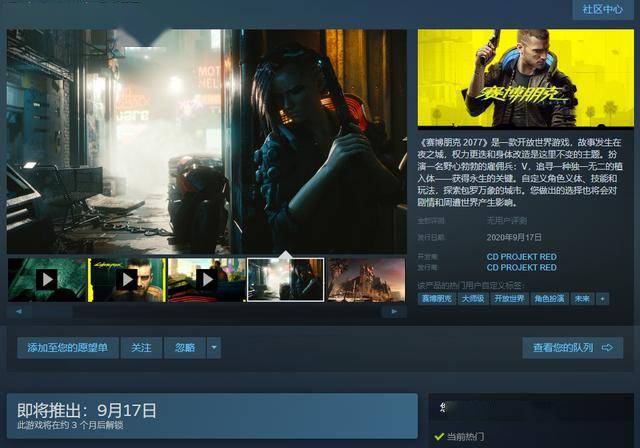The image size is (640, 448).
Task: Select the 开放世界 tag
Action: tap(509, 299)
